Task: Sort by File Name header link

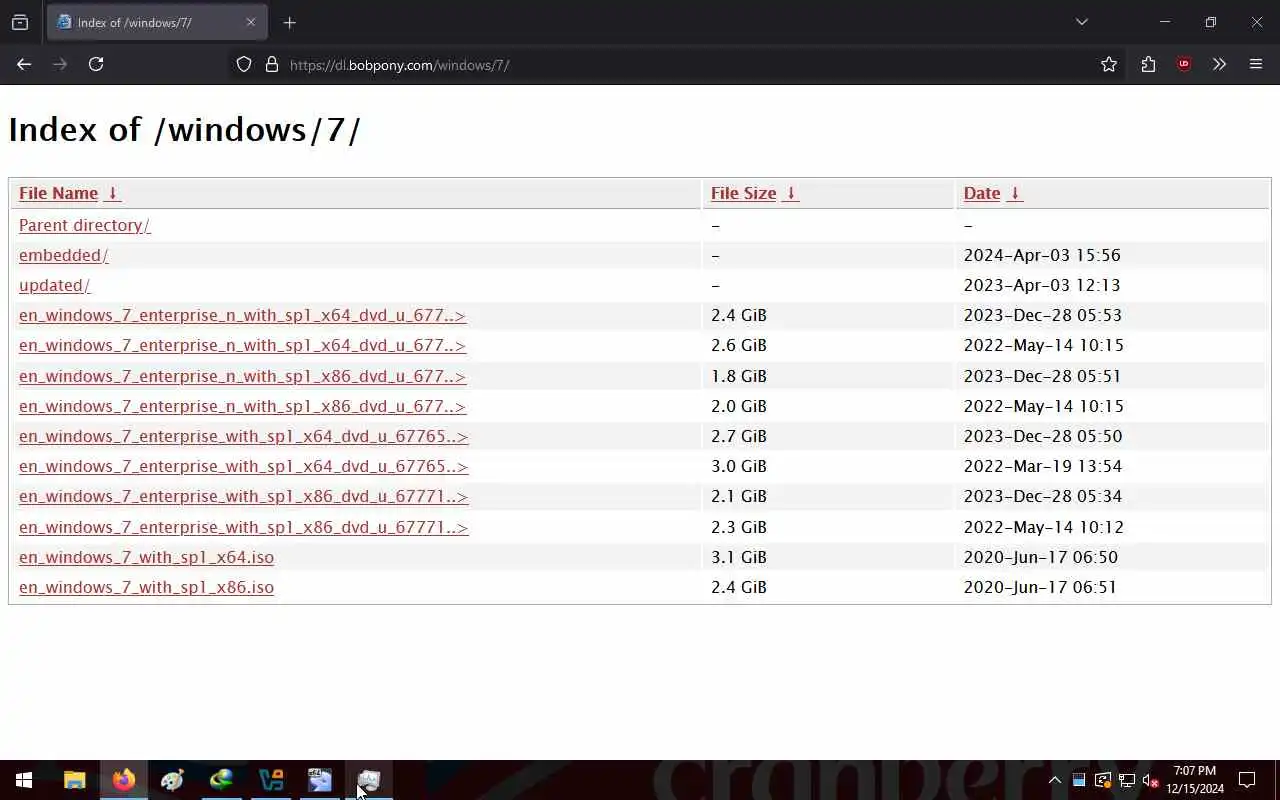Action: (58, 193)
